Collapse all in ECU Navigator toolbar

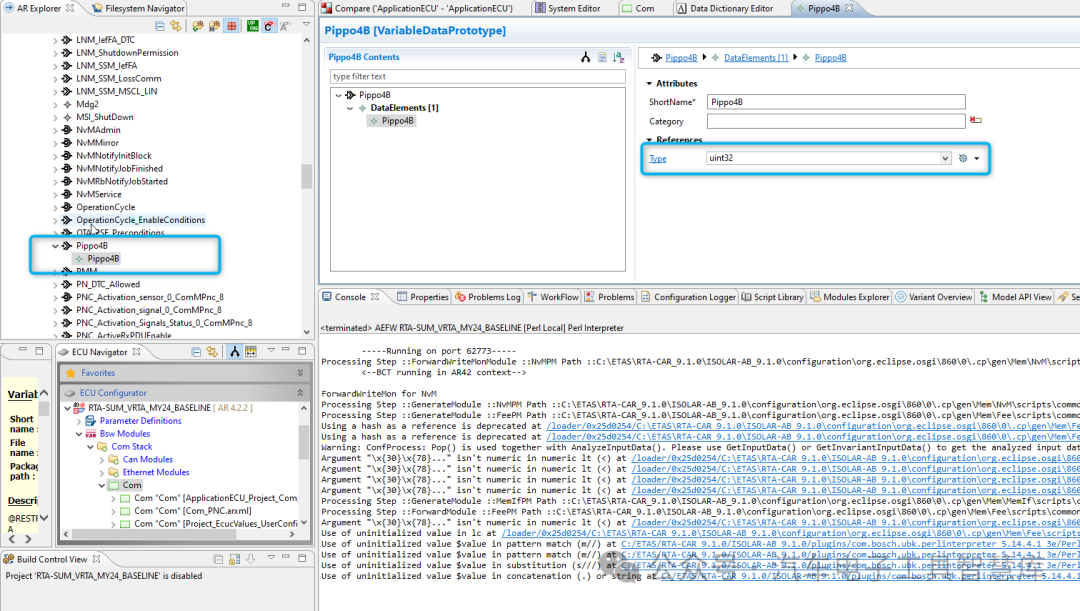coord(196,352)
